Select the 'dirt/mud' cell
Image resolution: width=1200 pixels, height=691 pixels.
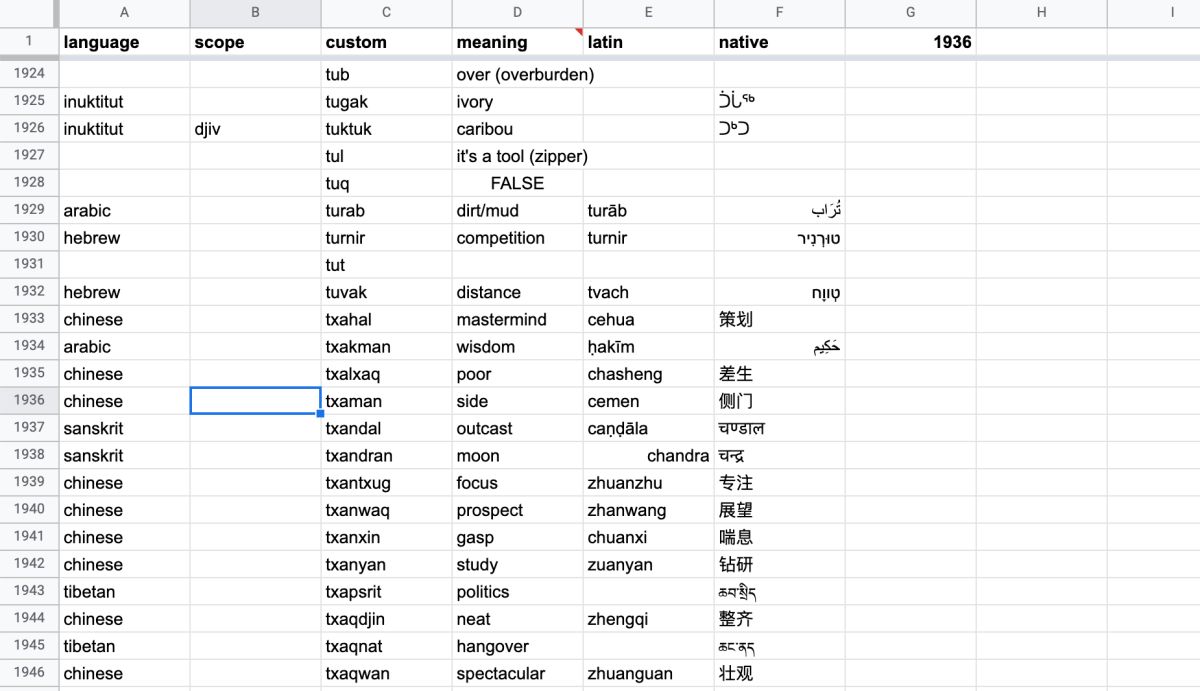pos(518,210)
